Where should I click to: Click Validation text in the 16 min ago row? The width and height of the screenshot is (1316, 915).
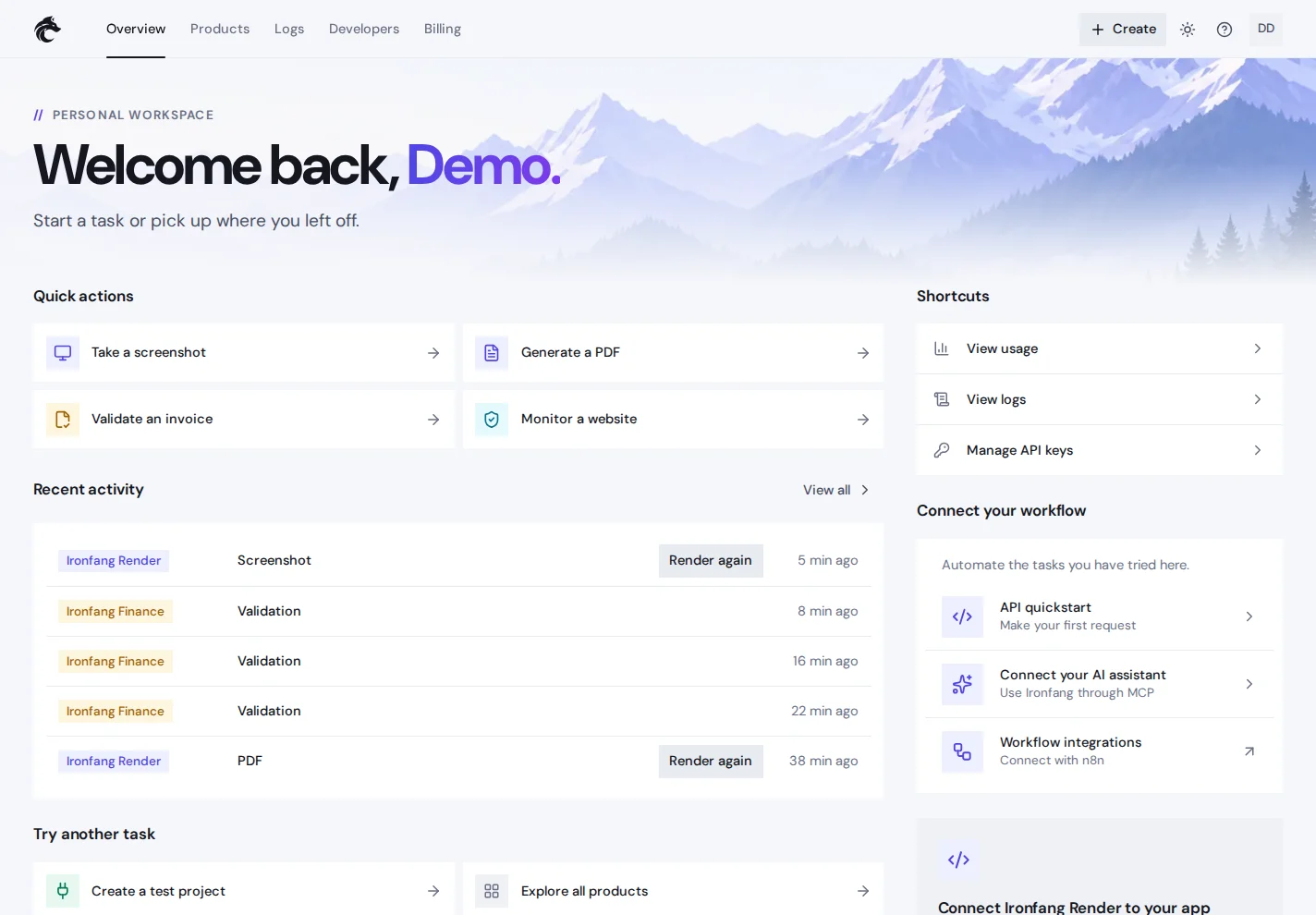tap(269, 661)
